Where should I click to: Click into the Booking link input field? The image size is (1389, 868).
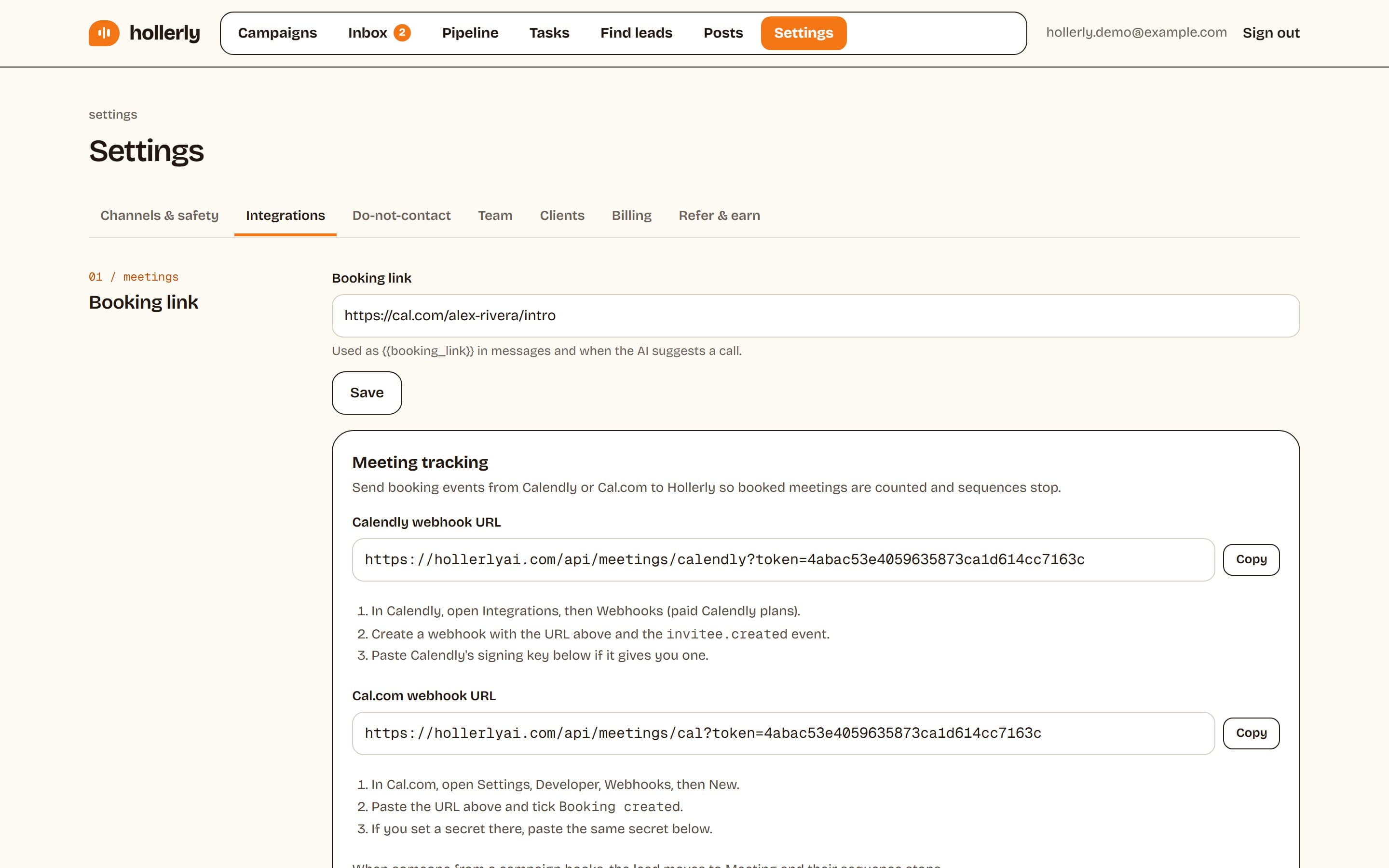(x=816, y=316)
